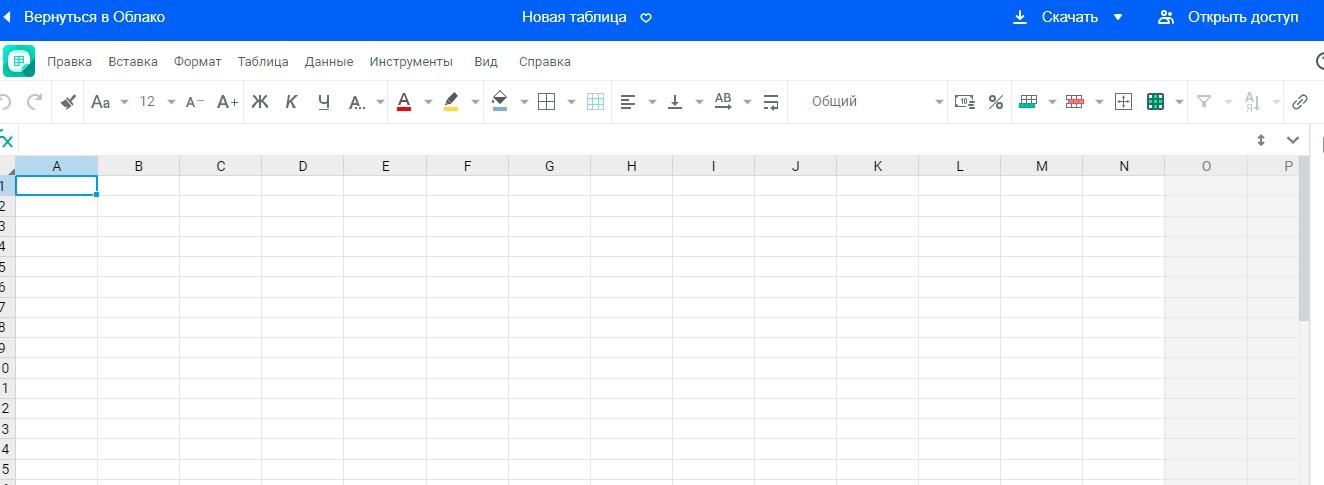
Task: Toggle bold formatting (Ж)
Action: pyautogui.click(x=260, y=101)
